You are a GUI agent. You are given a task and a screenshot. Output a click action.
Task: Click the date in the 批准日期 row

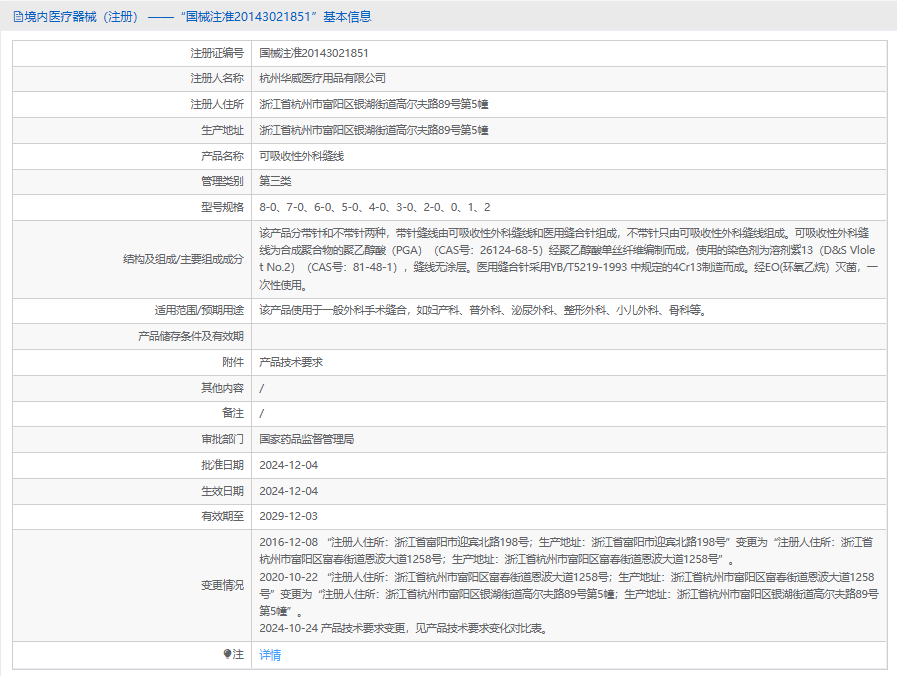coord(288,465)
